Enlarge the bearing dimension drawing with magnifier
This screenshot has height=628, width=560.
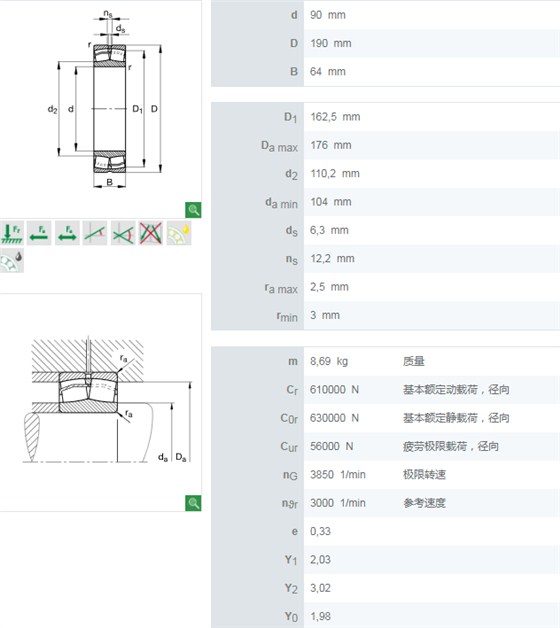tap(193, 210)
